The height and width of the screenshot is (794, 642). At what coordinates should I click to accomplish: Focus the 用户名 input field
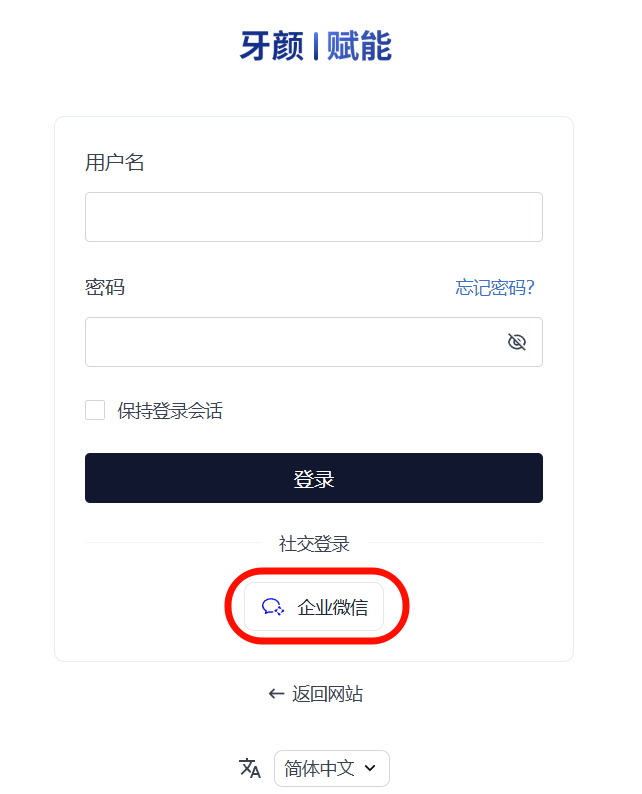(313, 217)
